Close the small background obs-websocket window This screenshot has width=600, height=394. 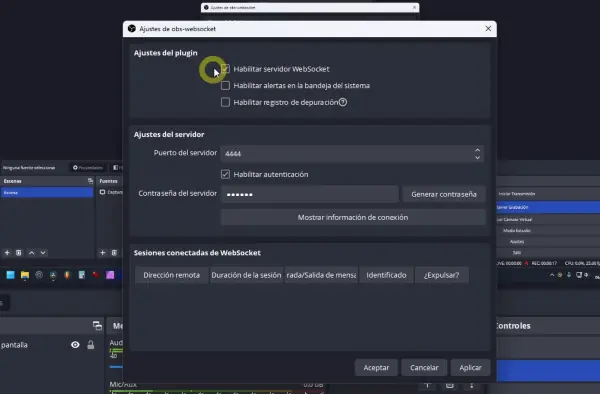pyautogui.click(x=414, y=7)
